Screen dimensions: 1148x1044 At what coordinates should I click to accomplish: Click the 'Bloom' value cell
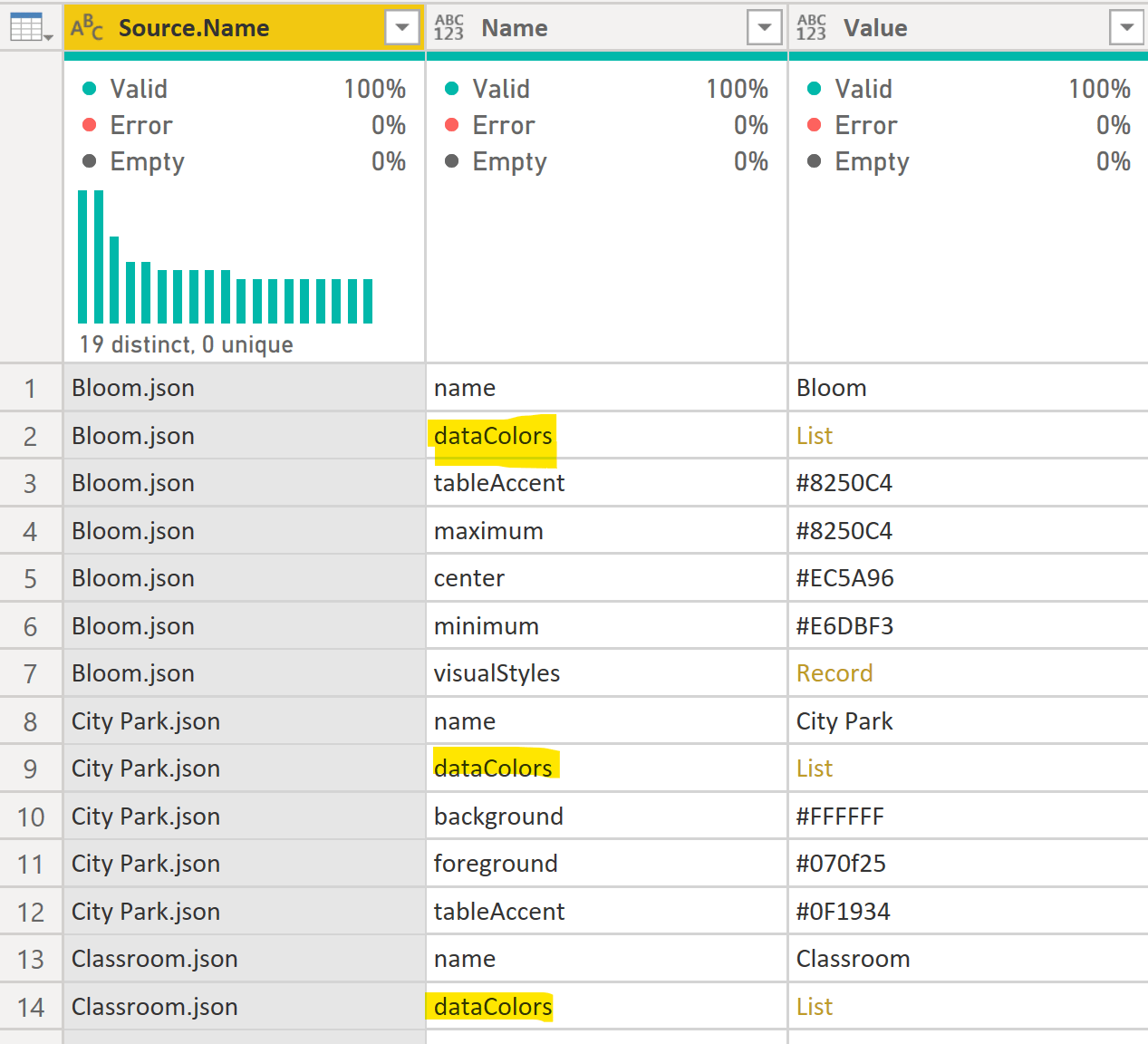tap(969, 388)
